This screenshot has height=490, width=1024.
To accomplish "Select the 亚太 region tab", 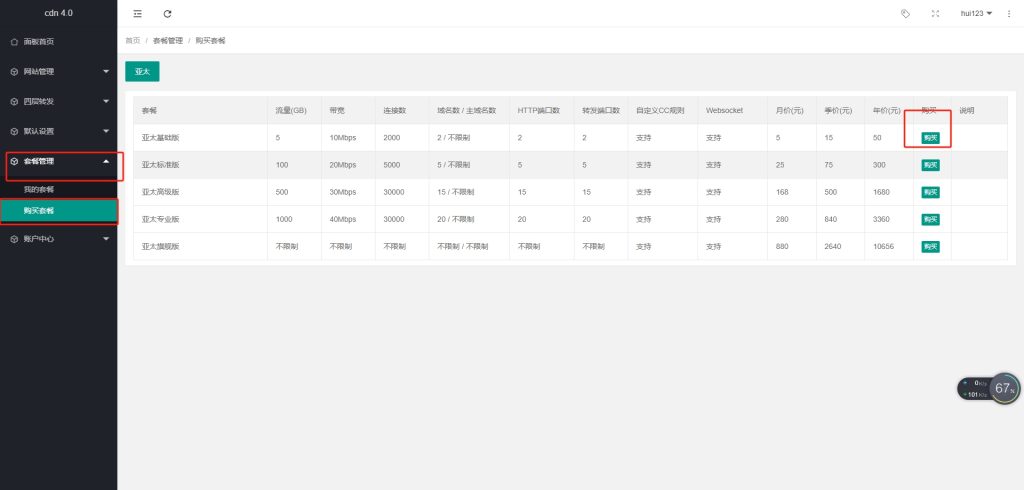I will pyautogui.click(x=142, y=72).
